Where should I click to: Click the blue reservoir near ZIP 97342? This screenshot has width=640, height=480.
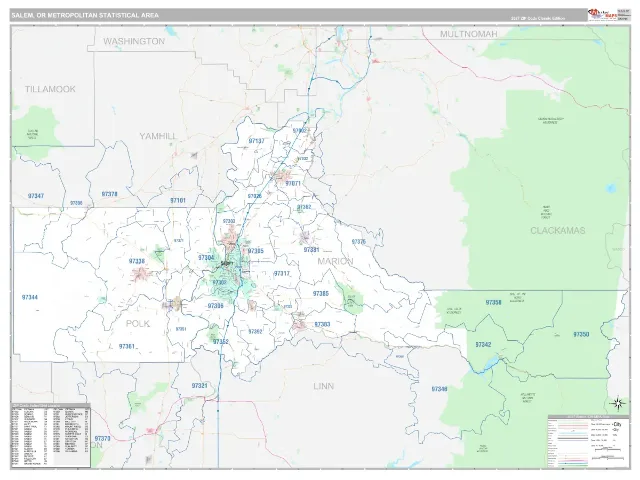click(x=485, y=364)
